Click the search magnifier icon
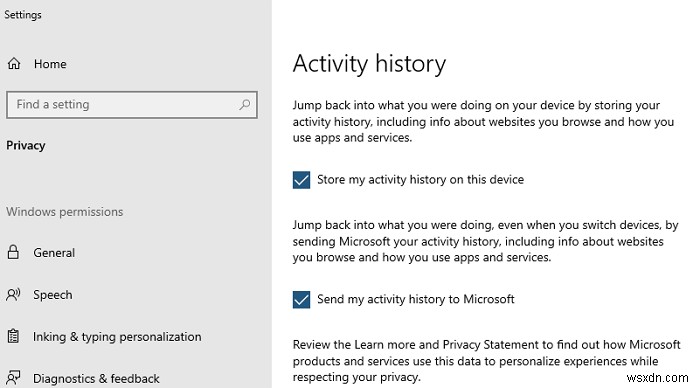The image size is (700, 388). coord(245,105)
